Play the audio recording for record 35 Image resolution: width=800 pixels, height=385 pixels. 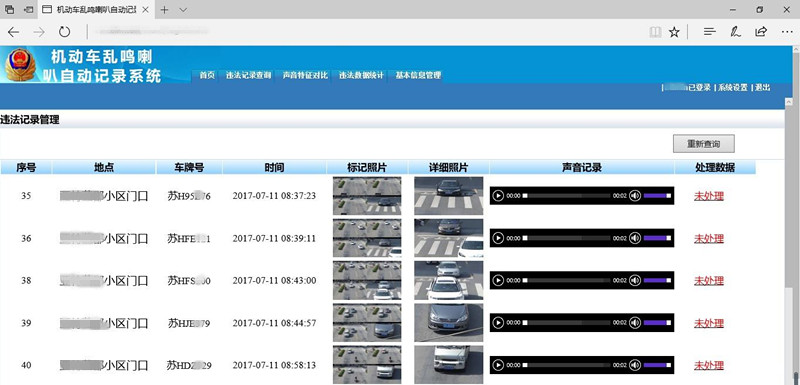(498, 195)
